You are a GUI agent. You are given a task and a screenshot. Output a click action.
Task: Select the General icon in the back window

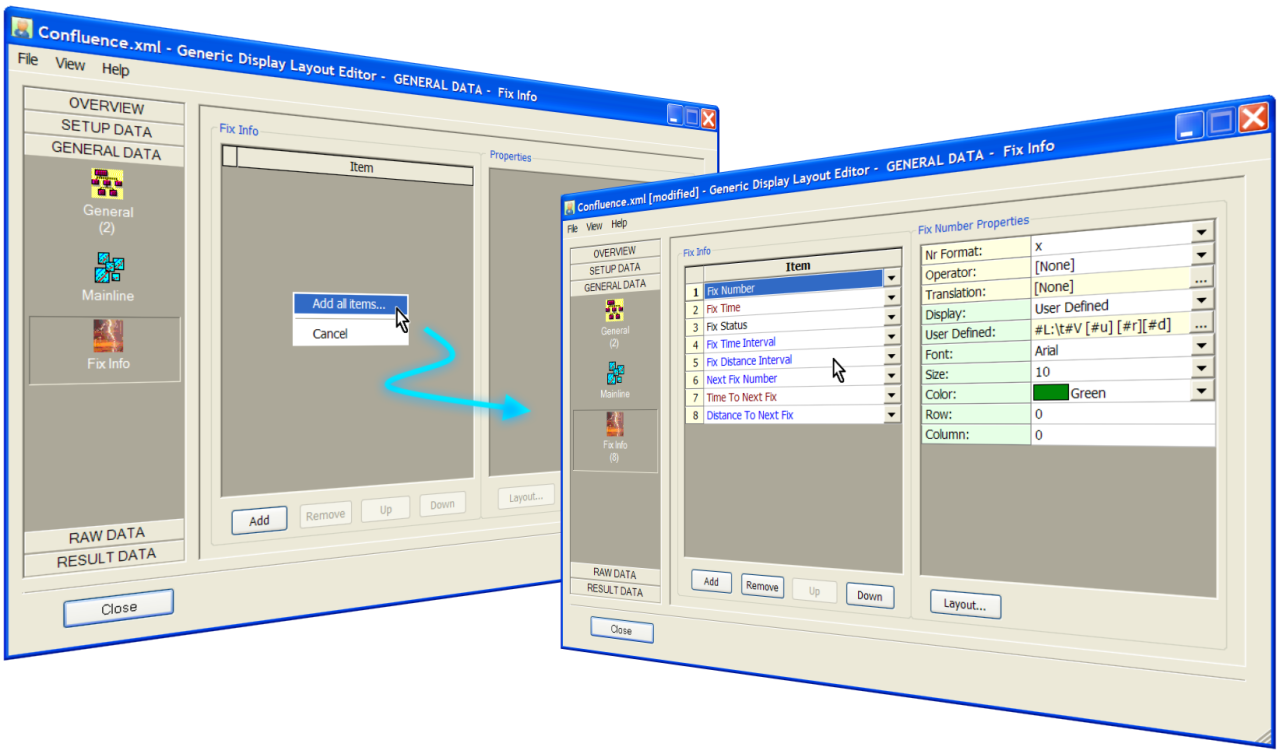point(107,184)
